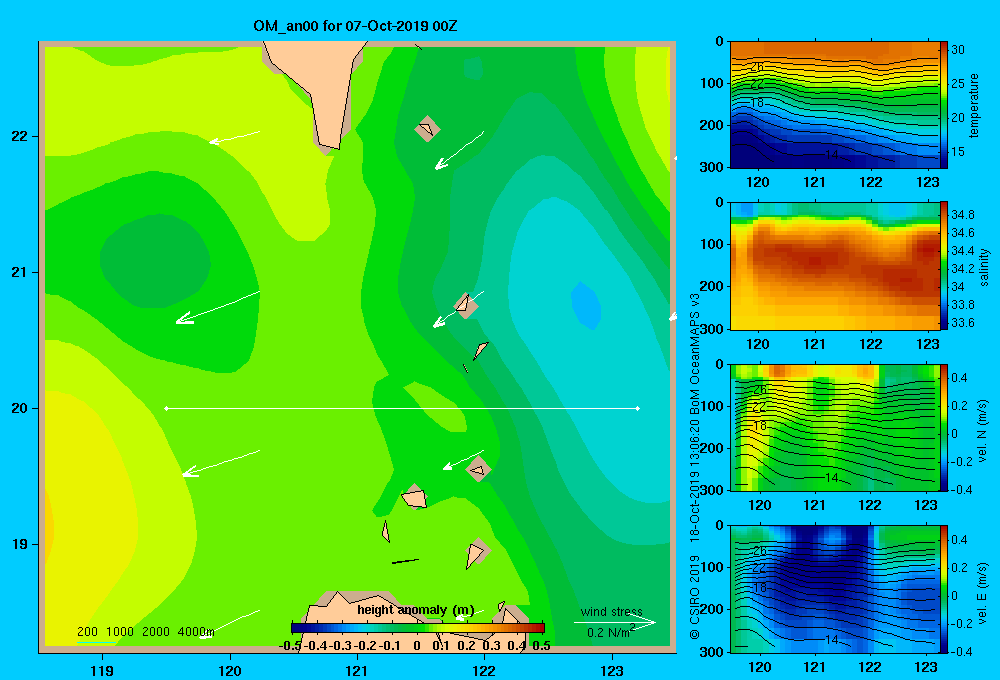
Task: Click the '300' depth tick of the vel. E panel
Action: 712,652
